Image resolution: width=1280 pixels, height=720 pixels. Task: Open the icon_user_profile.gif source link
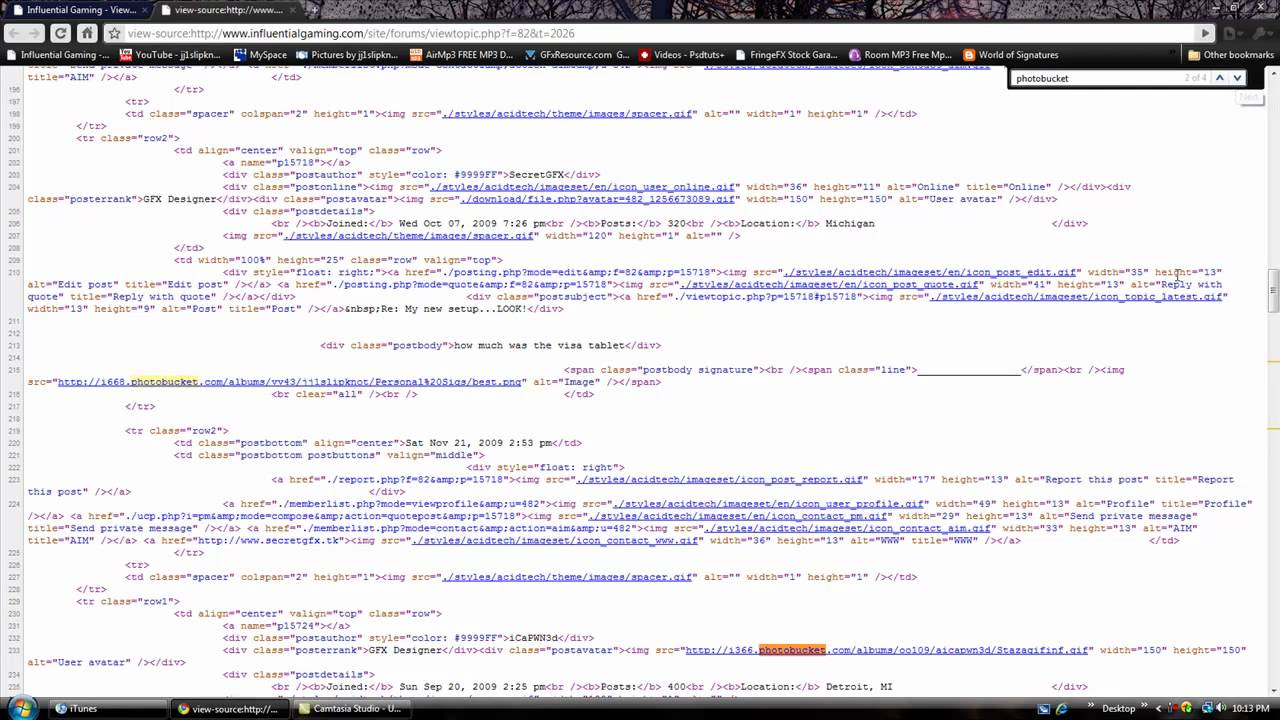pos(767,504)
